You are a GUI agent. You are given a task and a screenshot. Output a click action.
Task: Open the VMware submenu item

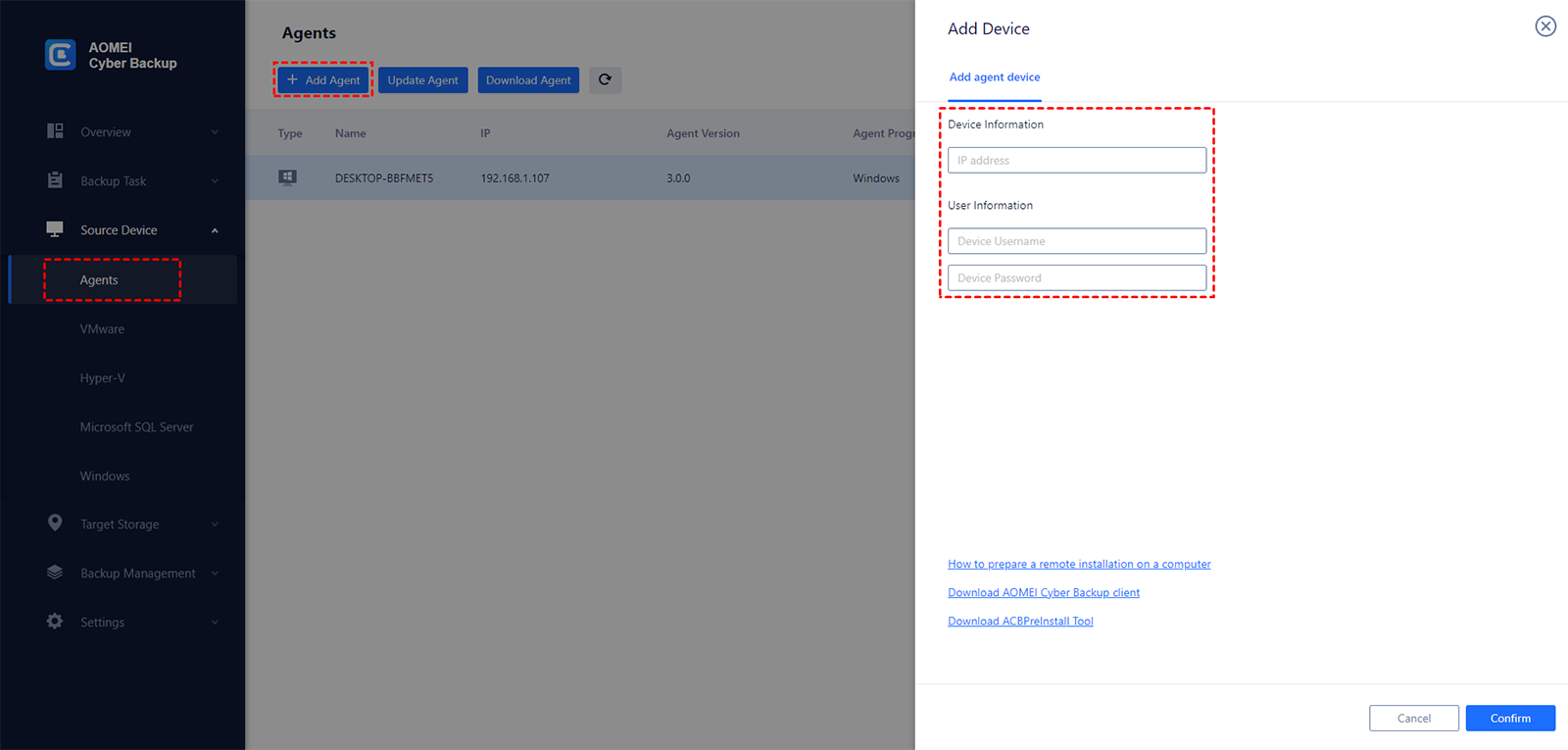pos(102,329)
